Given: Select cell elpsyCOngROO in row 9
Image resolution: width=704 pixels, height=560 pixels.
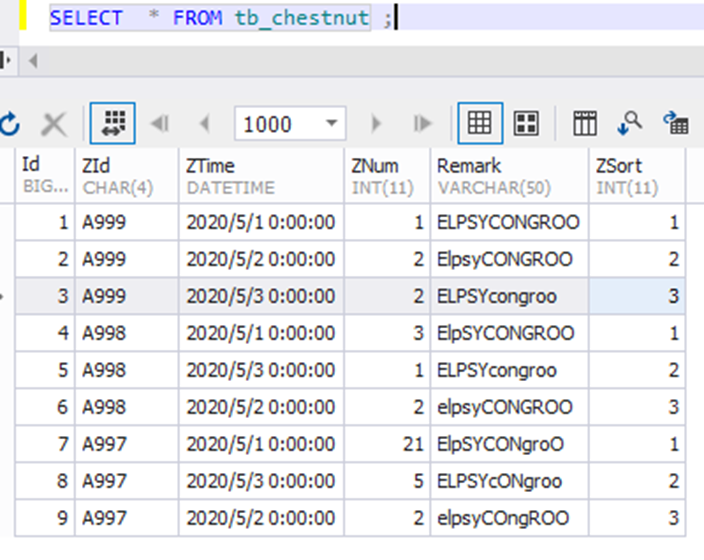Looking at the screenshot, I should [510, 518].
